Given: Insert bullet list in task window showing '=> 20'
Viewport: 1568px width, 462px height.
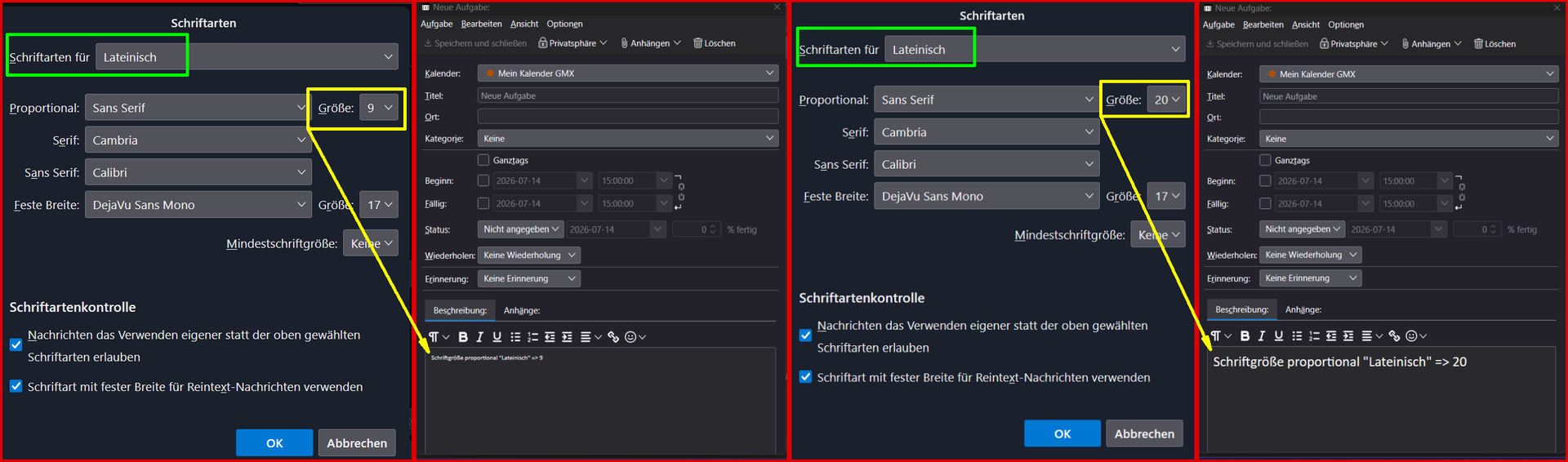Looking at the screenshot, I should tap(1297, 336).
